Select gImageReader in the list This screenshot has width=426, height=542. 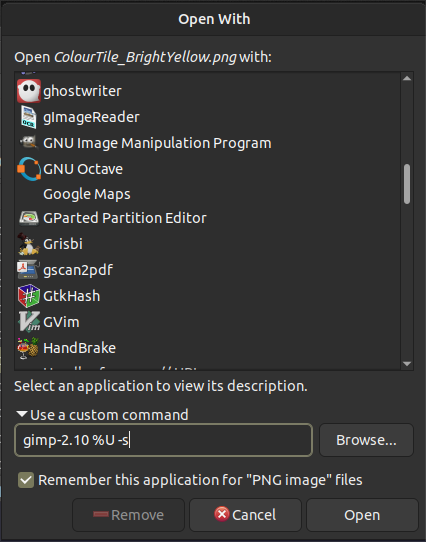click(x=91, y=117)
